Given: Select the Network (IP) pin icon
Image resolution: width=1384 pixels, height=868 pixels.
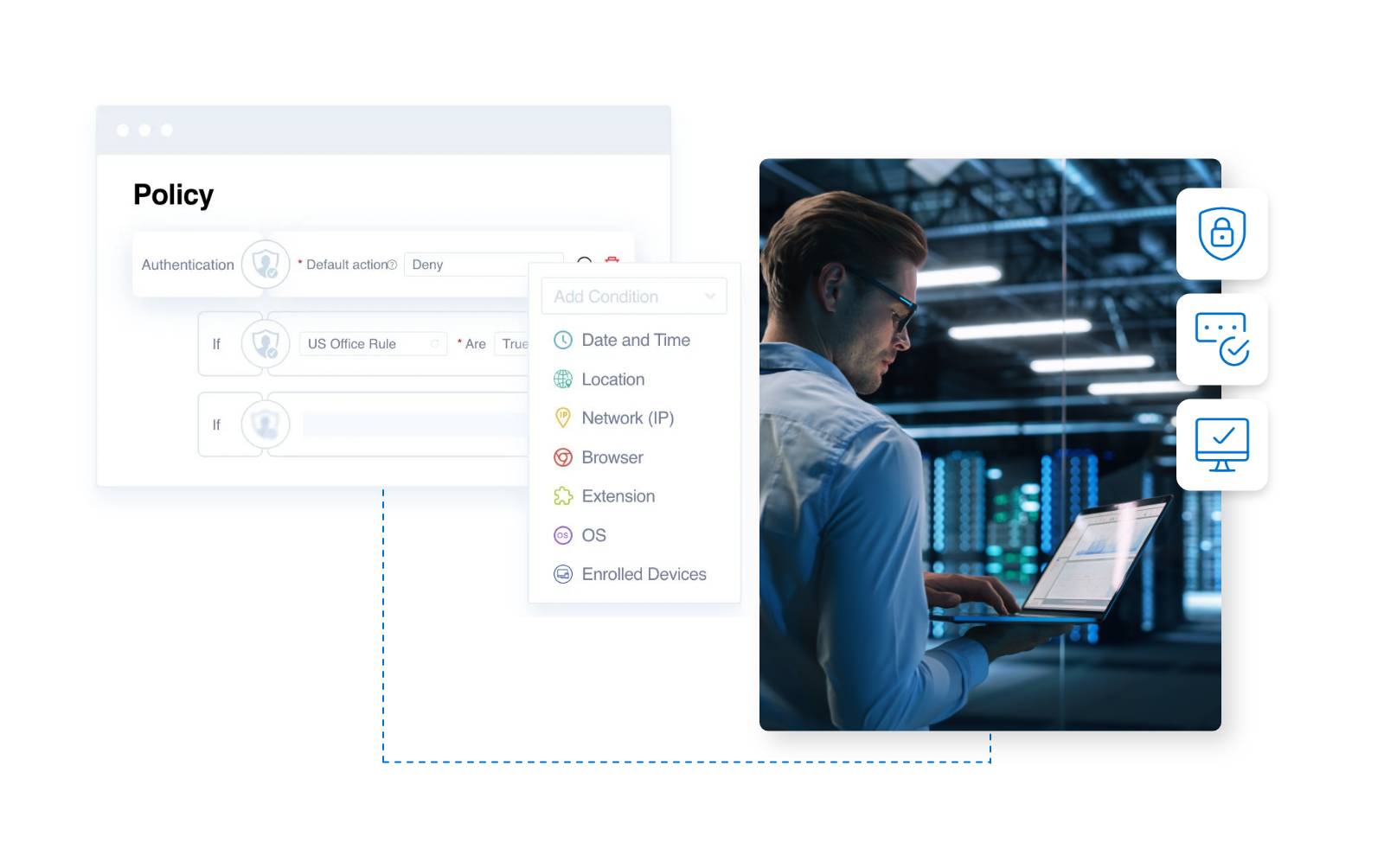Looking at the screenshot, I should tap(562, 418).
